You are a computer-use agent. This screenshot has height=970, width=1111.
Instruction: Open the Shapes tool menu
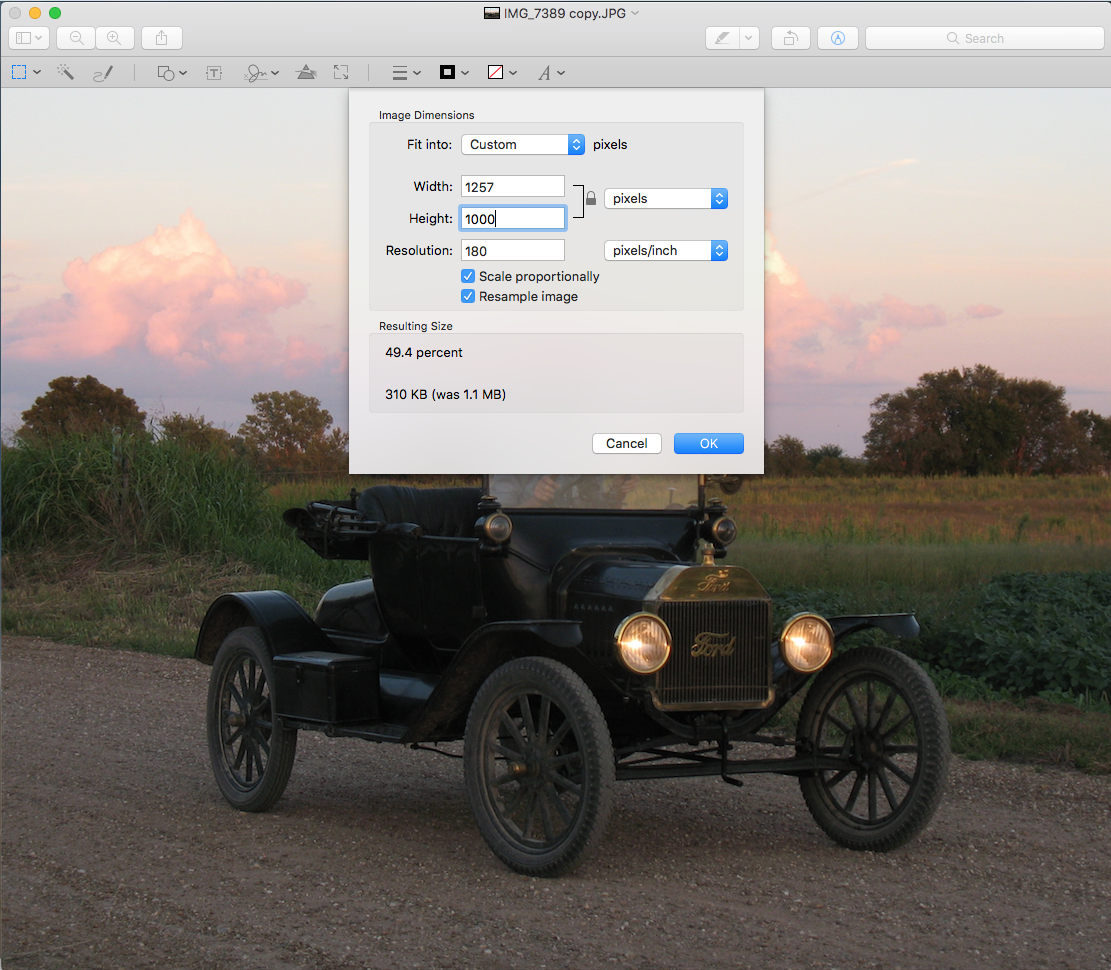pos(172,73)
